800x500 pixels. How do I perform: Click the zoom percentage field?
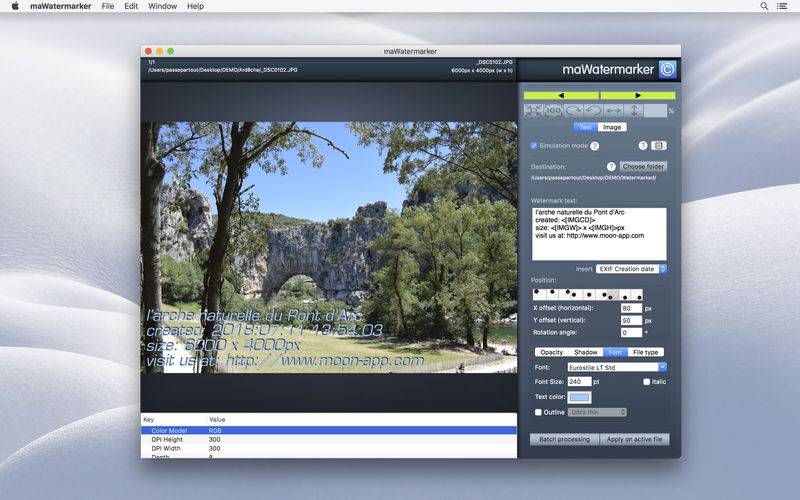[656, 110]
